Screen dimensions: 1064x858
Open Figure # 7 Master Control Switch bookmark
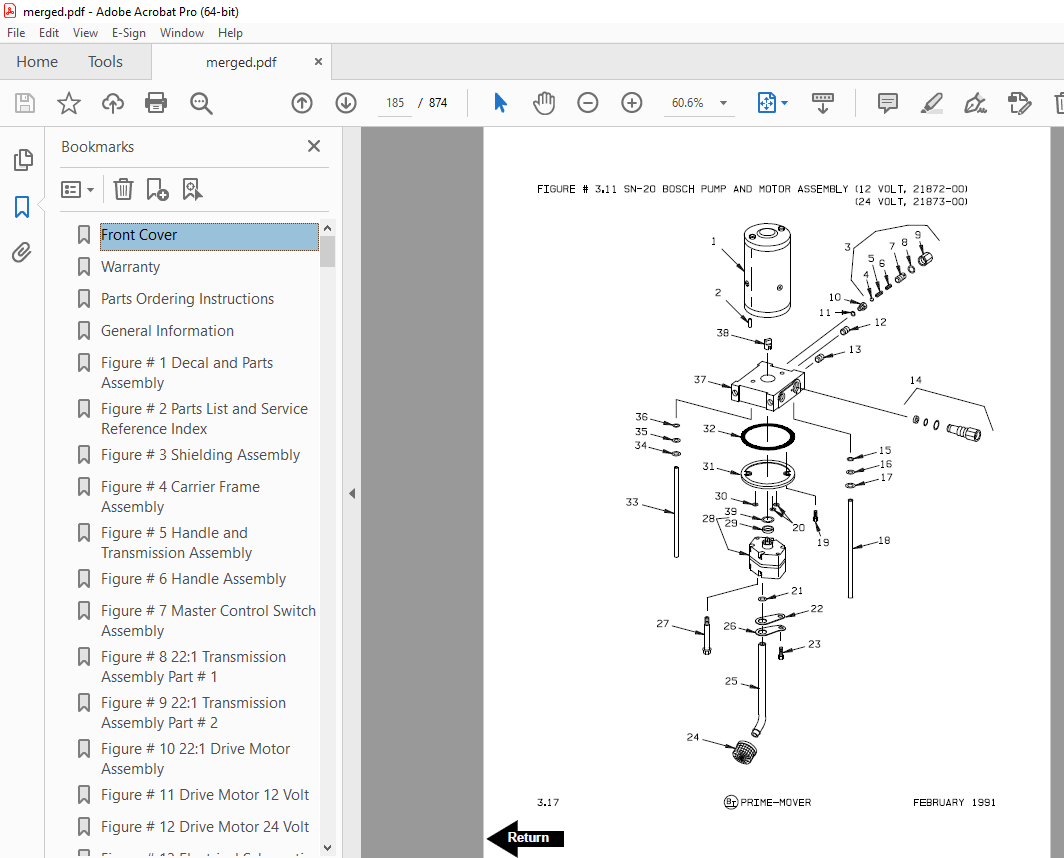[x=208, y=621]
